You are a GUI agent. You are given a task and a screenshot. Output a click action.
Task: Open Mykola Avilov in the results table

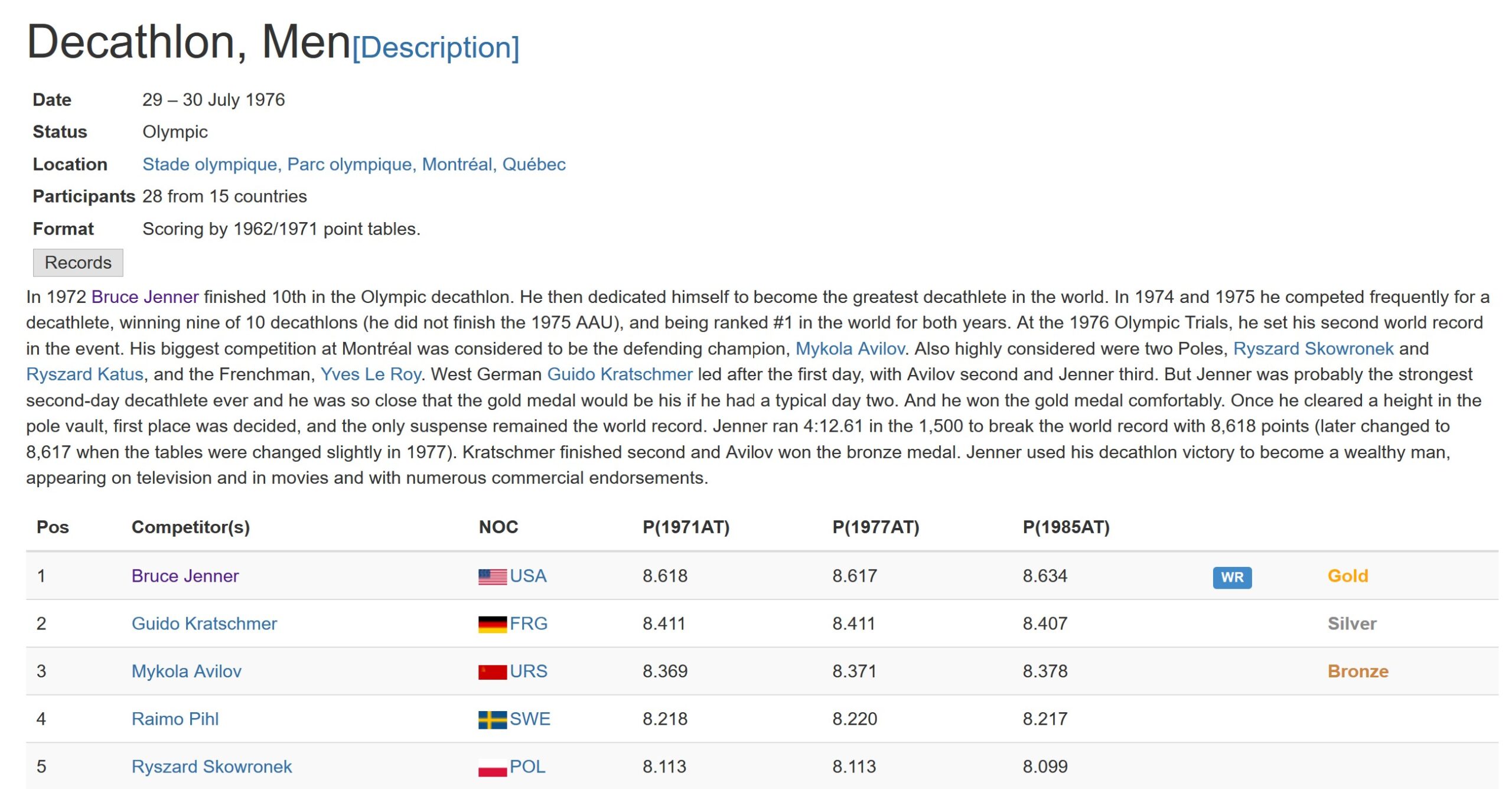186,671
